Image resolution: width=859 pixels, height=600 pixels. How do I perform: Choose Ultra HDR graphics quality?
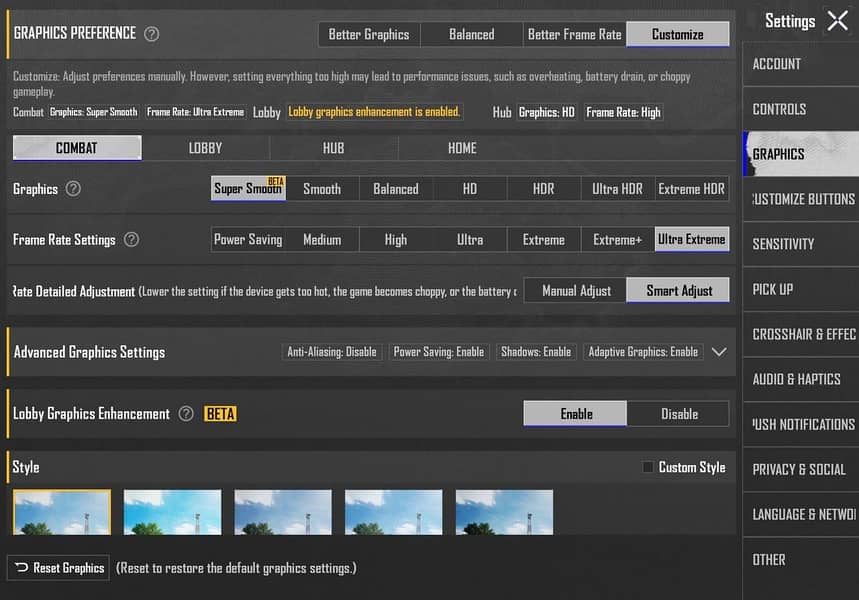tap(617, 189)
